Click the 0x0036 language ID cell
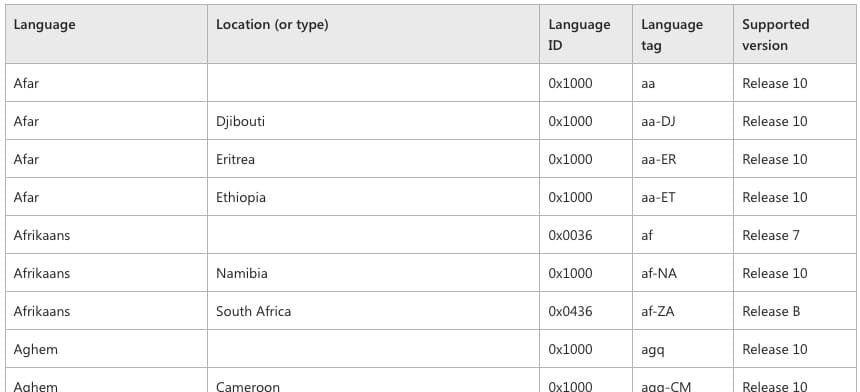 tap(586, 235)
